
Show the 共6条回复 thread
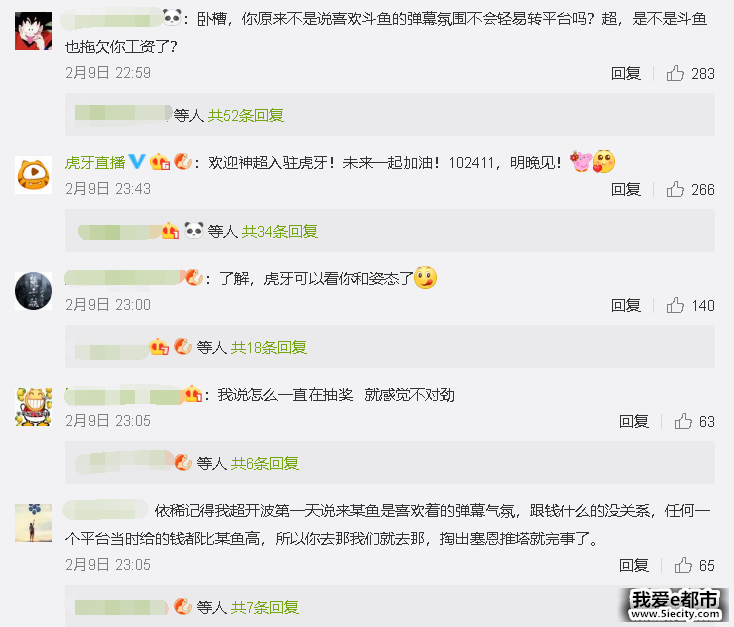(264, 464)
